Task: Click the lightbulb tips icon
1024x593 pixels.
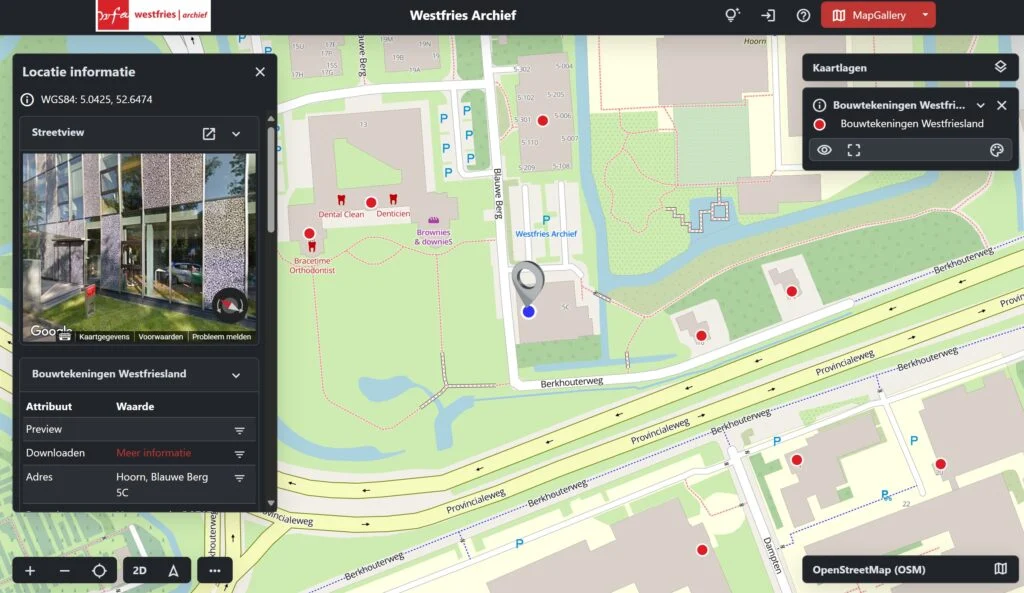Action: click(x=732, y=15)
